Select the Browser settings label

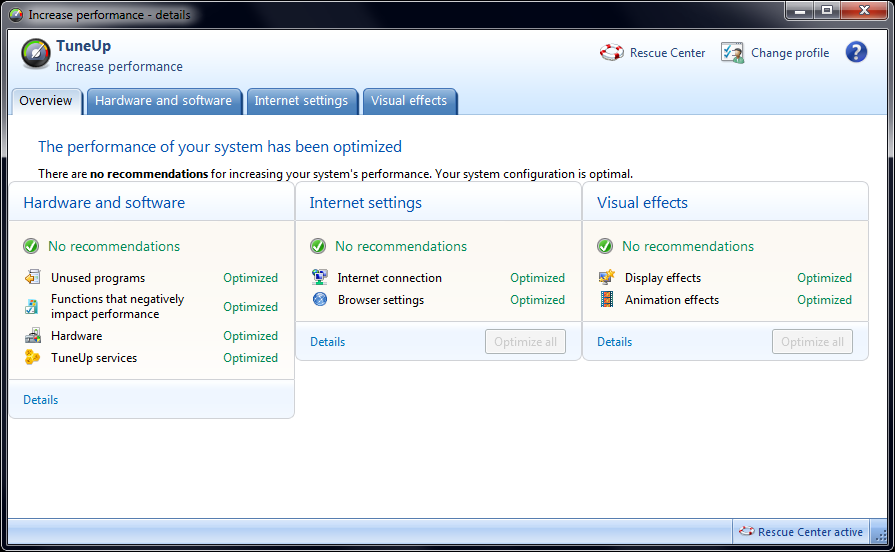pyautogui.click(x=381, y=300)
